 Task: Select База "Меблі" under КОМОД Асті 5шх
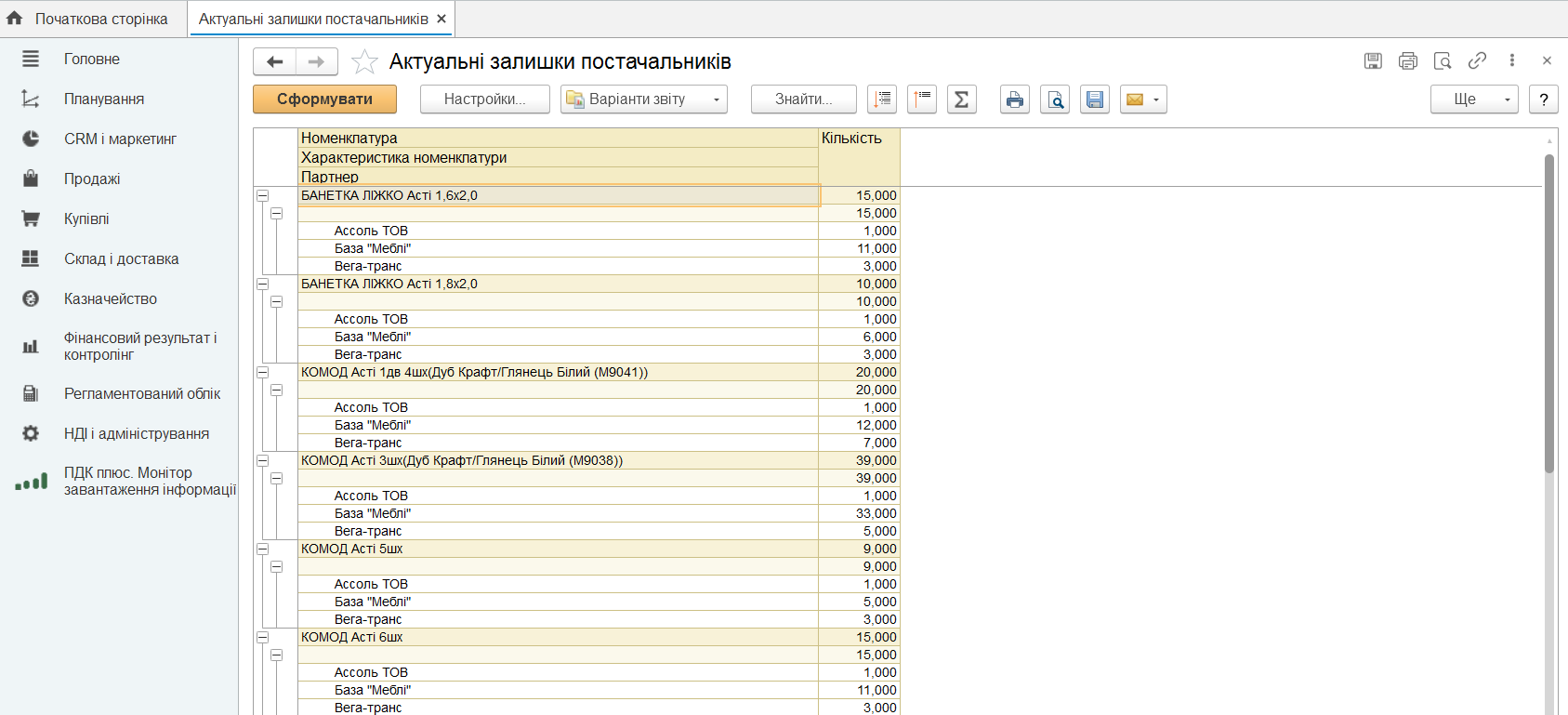point(558,602)
